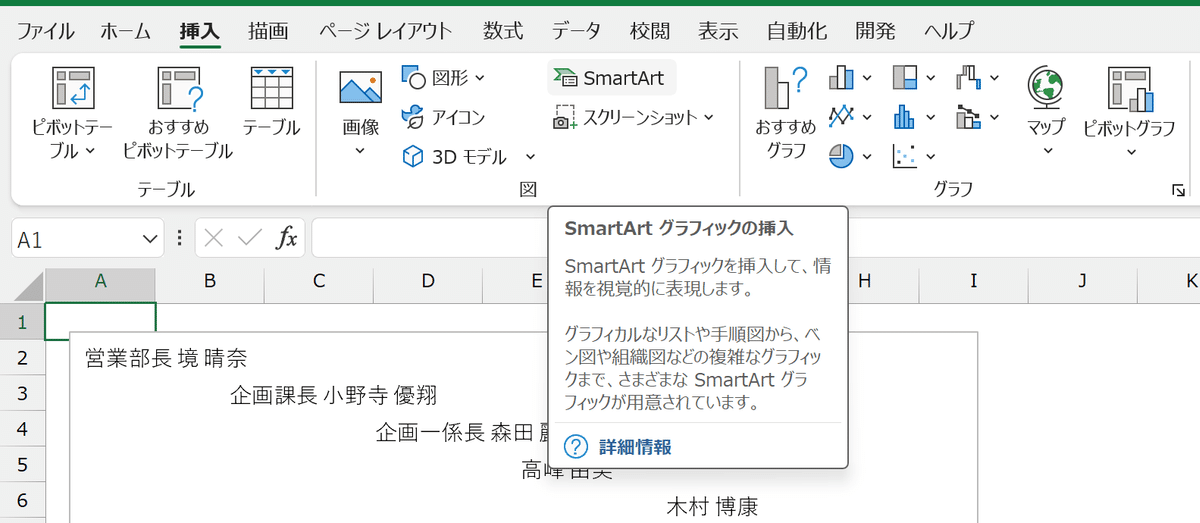Open the Name Box dropdown arrow
1200x523 pixels.
(x=151, y=239)
